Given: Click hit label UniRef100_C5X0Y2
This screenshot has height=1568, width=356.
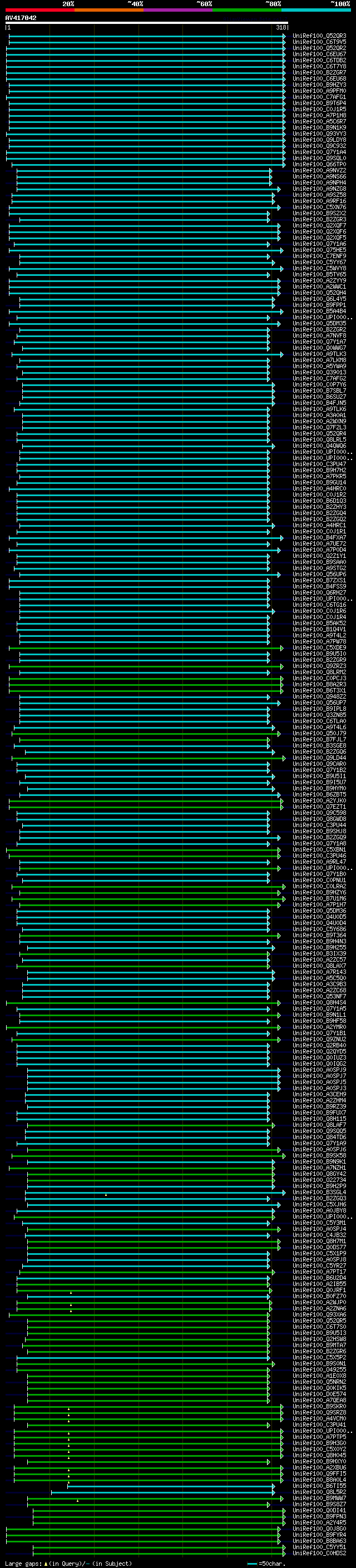Looking at the screenshot, I should point(319,1449).
